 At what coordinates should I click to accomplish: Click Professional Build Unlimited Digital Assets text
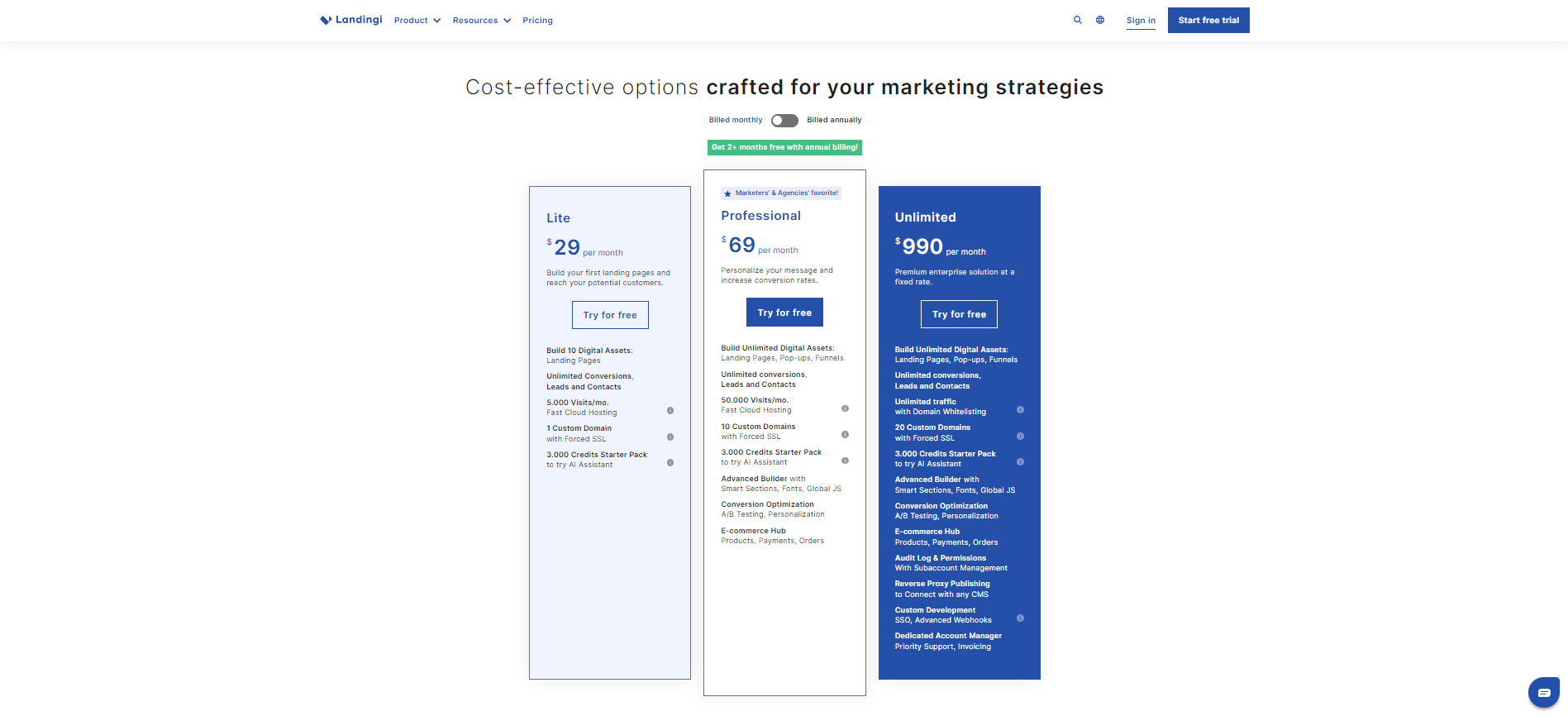coord(782,353)
